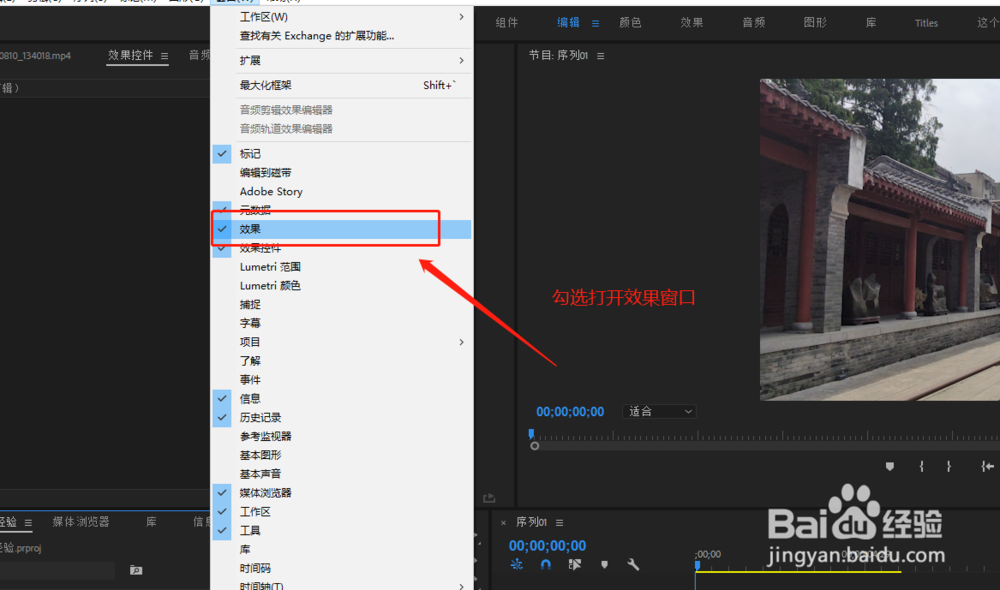This screenshot has width=1000, height=590.
Task: Expand the 时间轴(T) submenu
Action: tap(341, 586)
